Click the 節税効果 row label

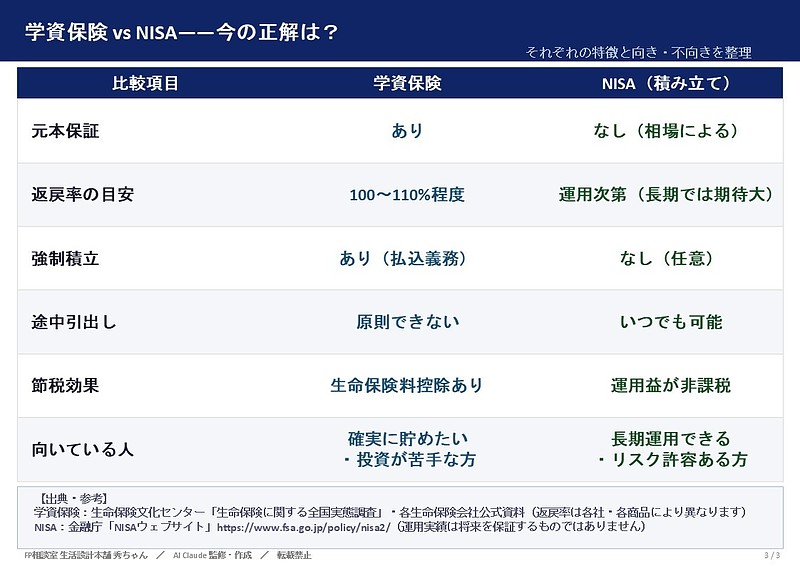pyautogui.click(x=65, y=385)
